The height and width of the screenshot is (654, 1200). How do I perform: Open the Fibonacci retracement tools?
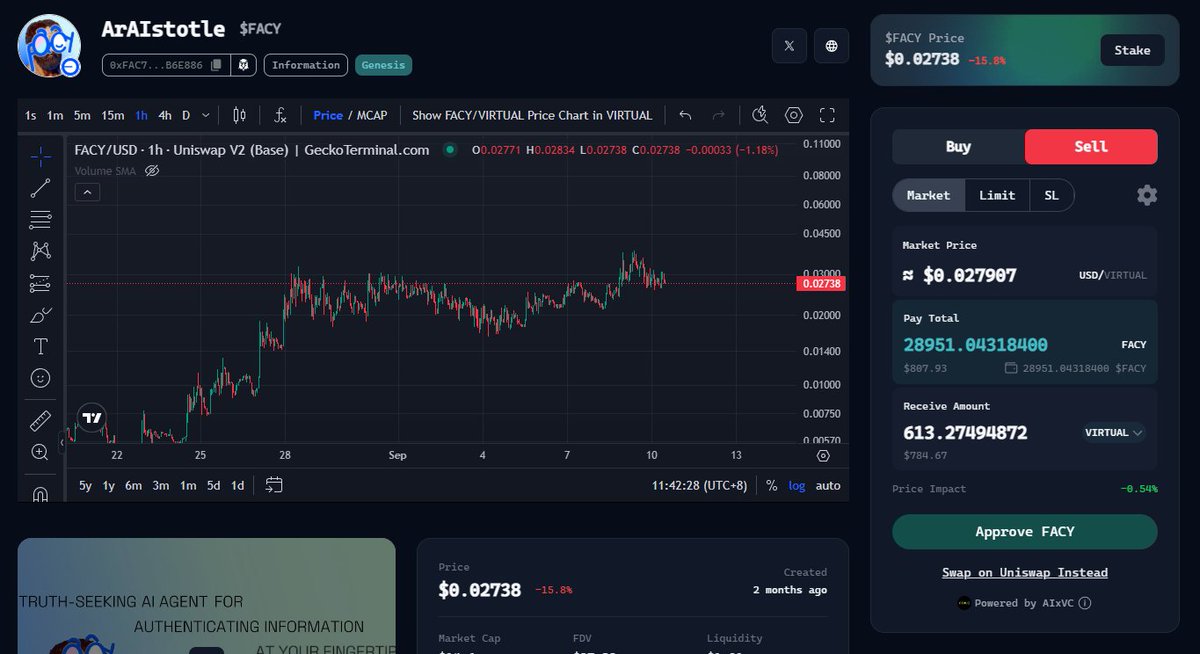[x=41, y=219]
